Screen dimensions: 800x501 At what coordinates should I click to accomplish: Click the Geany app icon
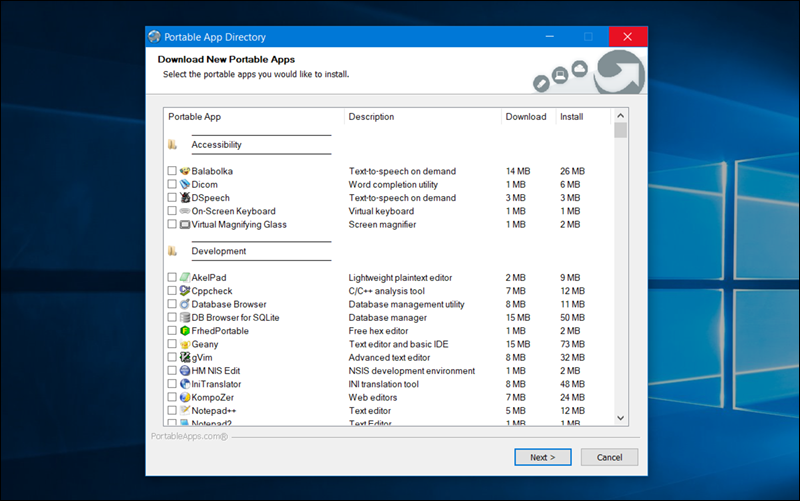(185, 344)
